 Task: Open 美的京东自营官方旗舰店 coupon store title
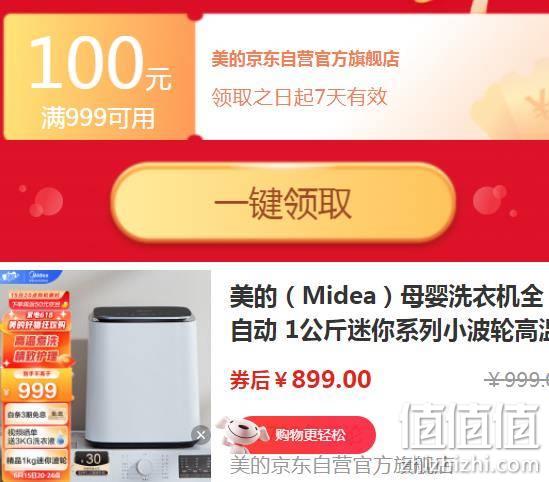[305, 59]
